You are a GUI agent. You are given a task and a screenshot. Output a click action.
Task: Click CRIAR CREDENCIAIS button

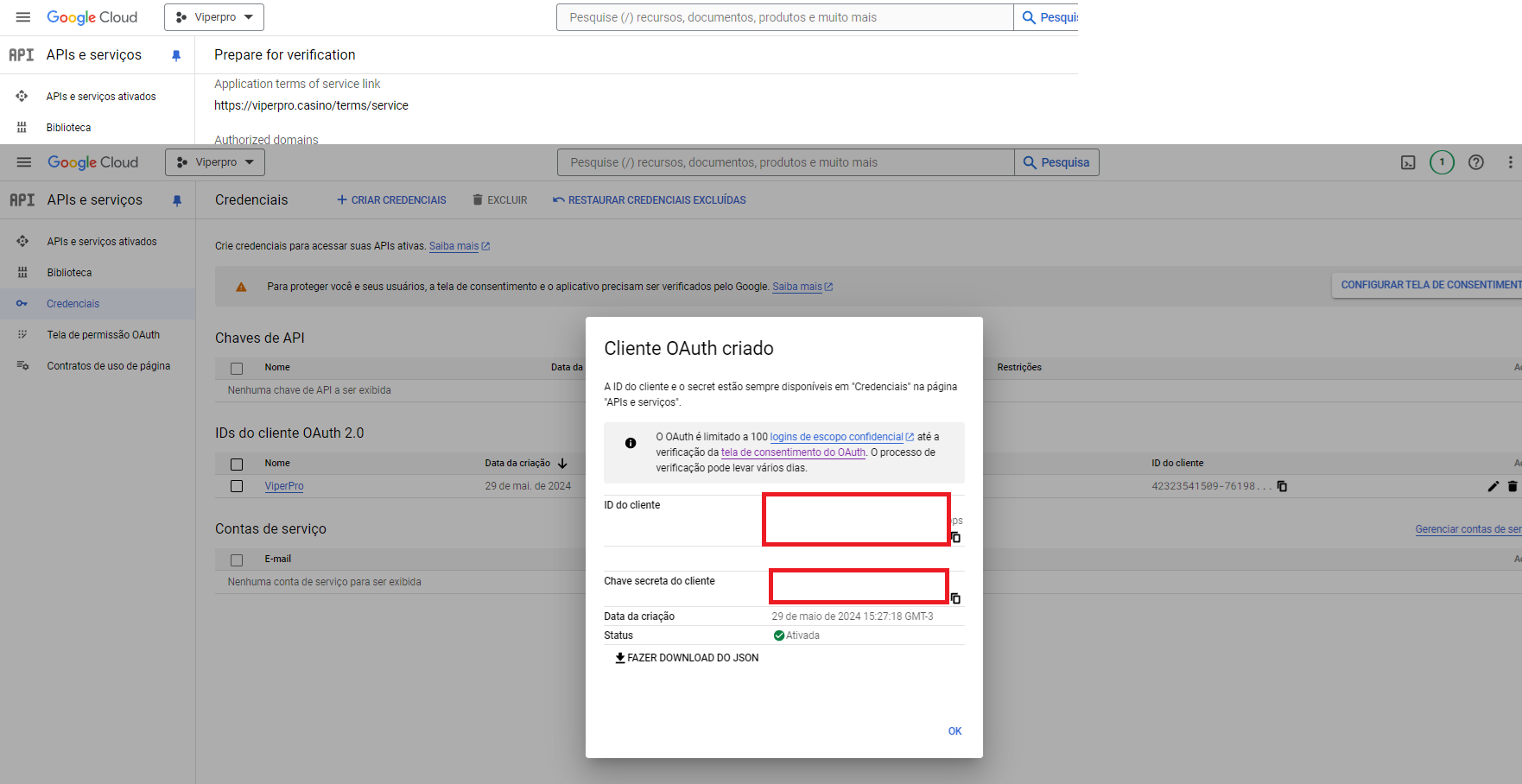point(391,200)
